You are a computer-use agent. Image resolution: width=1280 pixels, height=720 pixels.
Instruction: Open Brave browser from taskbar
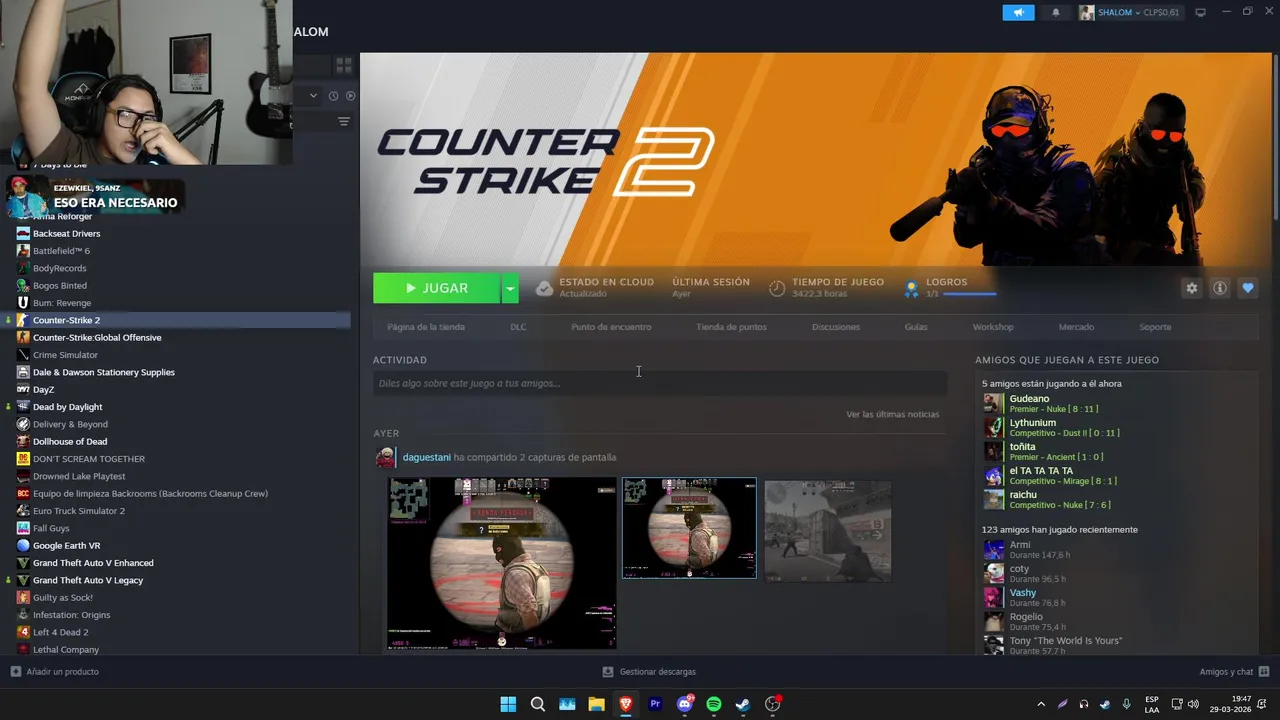pos(626,704)
